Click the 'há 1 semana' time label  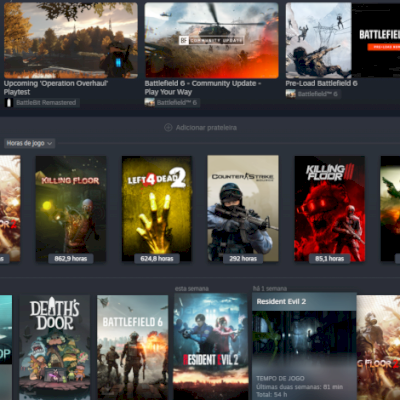click(x=270, y=289)
